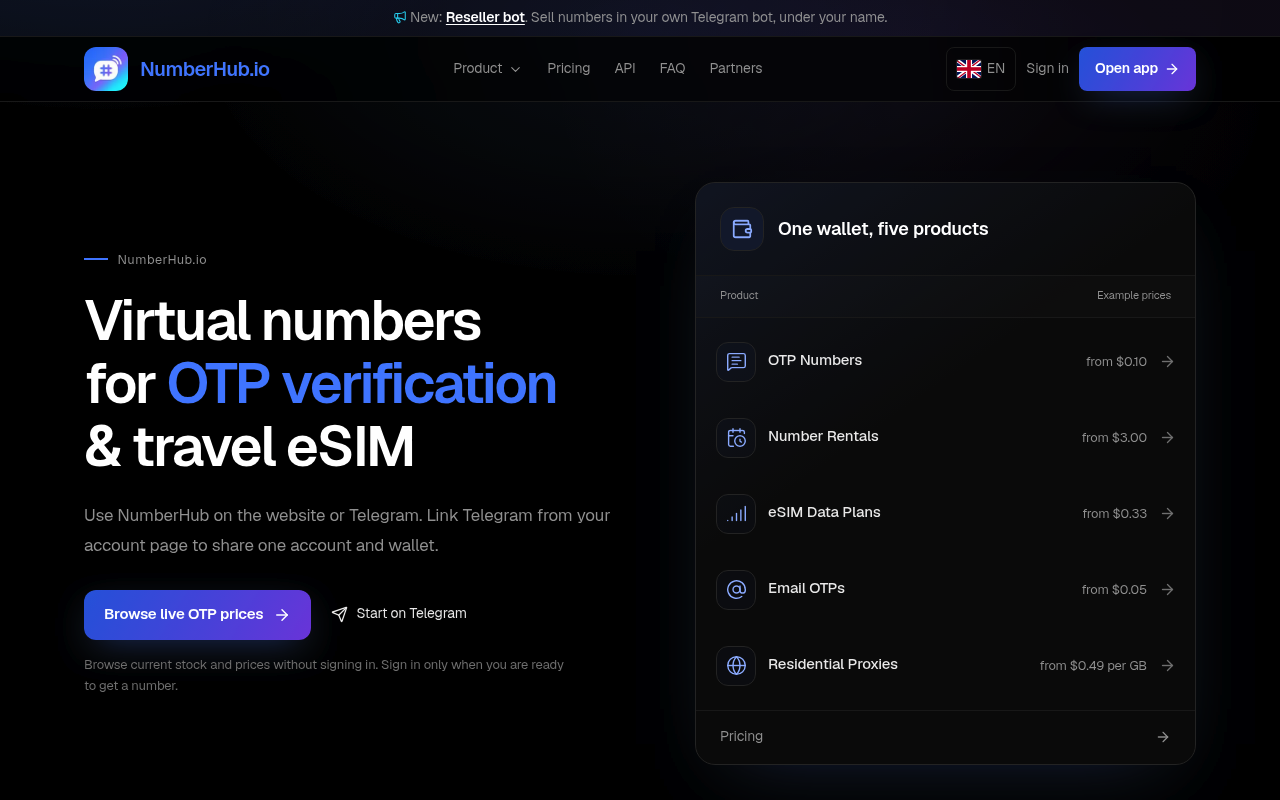
Task: Click the arrow in the Number Rentals row
Action: (x=1167, y=438)
